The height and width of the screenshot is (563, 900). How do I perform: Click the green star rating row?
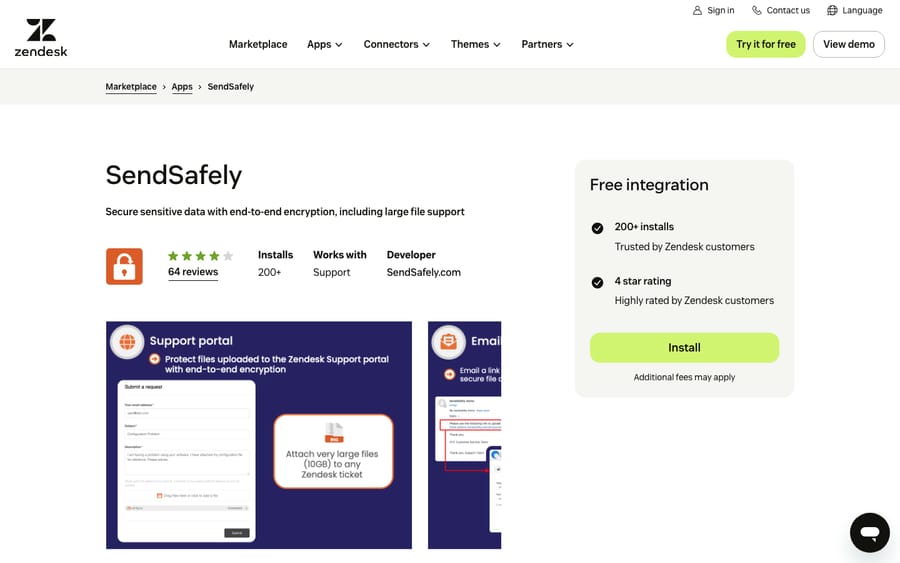pyautogui.click(x=200, y=256)
